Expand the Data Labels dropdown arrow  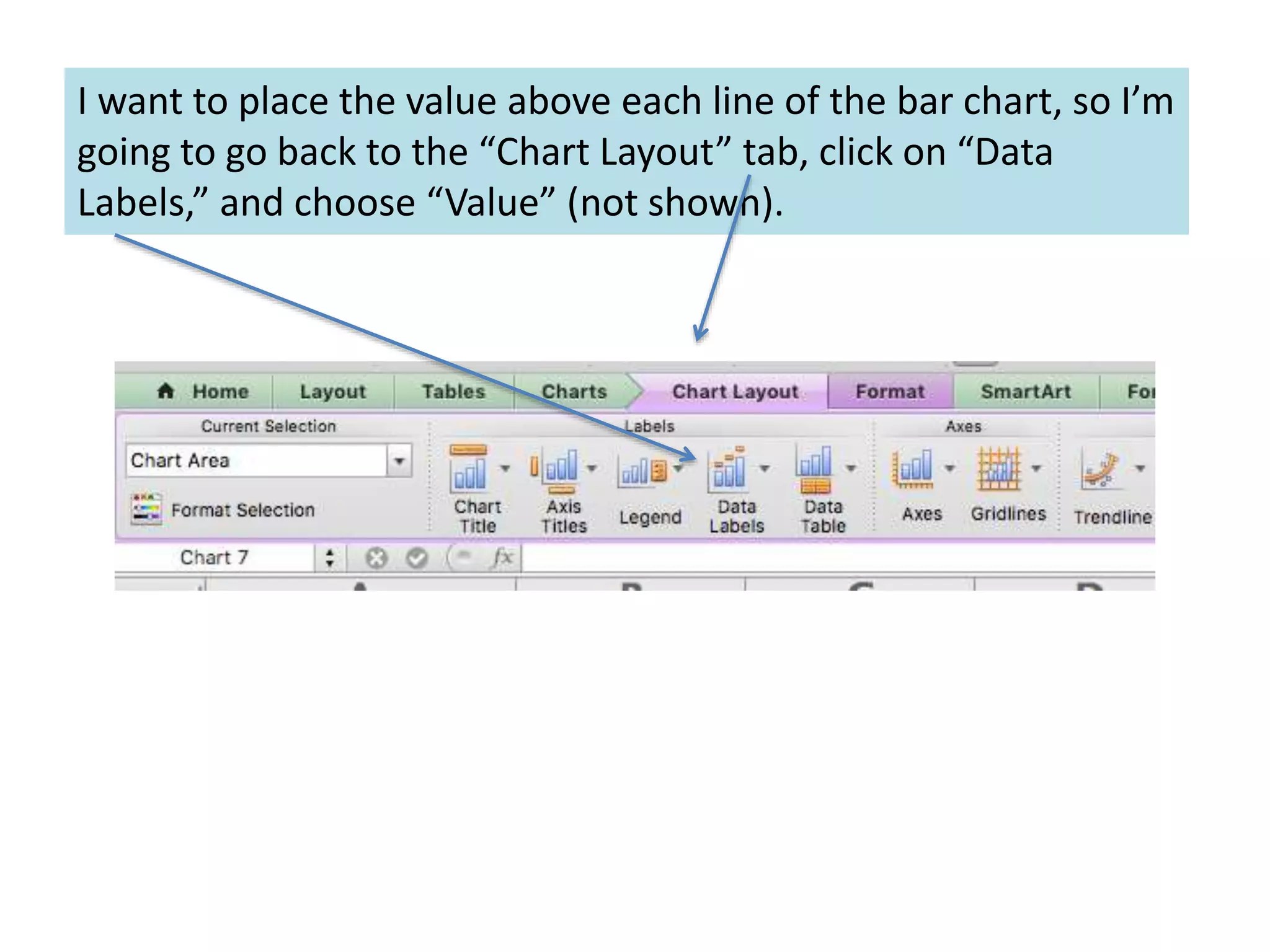(765, 469)
